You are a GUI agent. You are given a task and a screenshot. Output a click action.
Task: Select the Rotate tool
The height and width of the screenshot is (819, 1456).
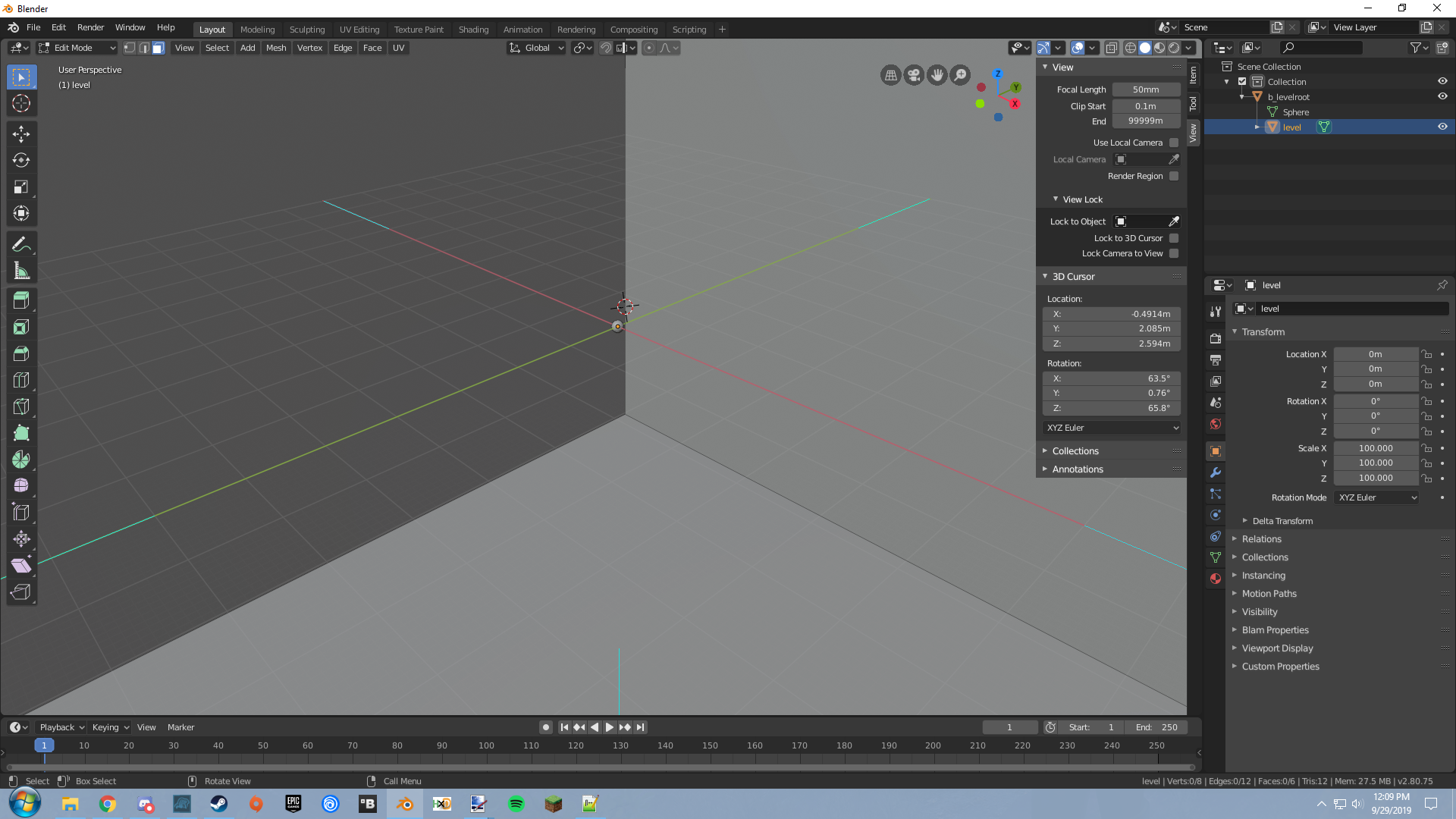click(x=21, y=161)
